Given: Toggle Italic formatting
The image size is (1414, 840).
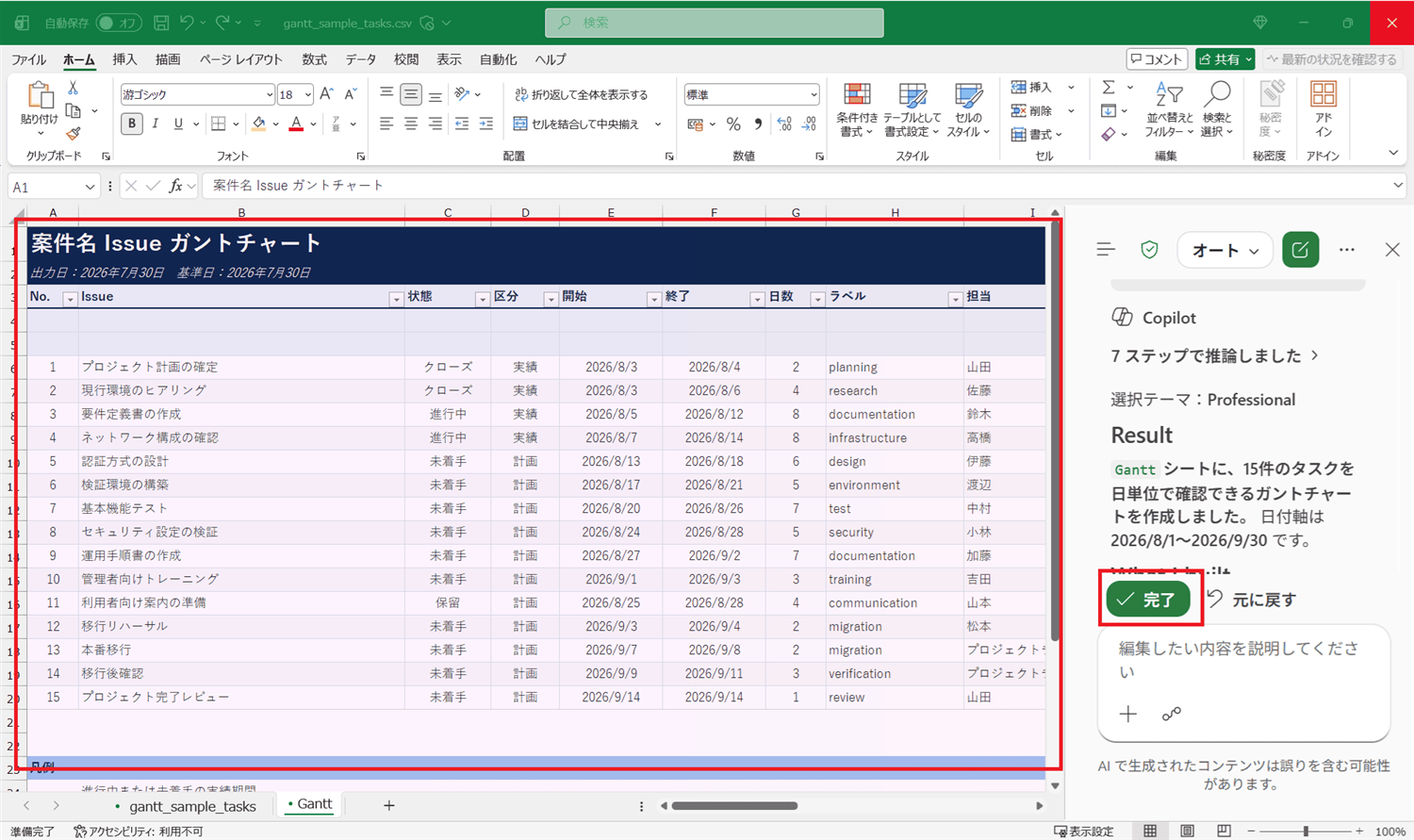Looking at the screenshot, I should point(156,124).
